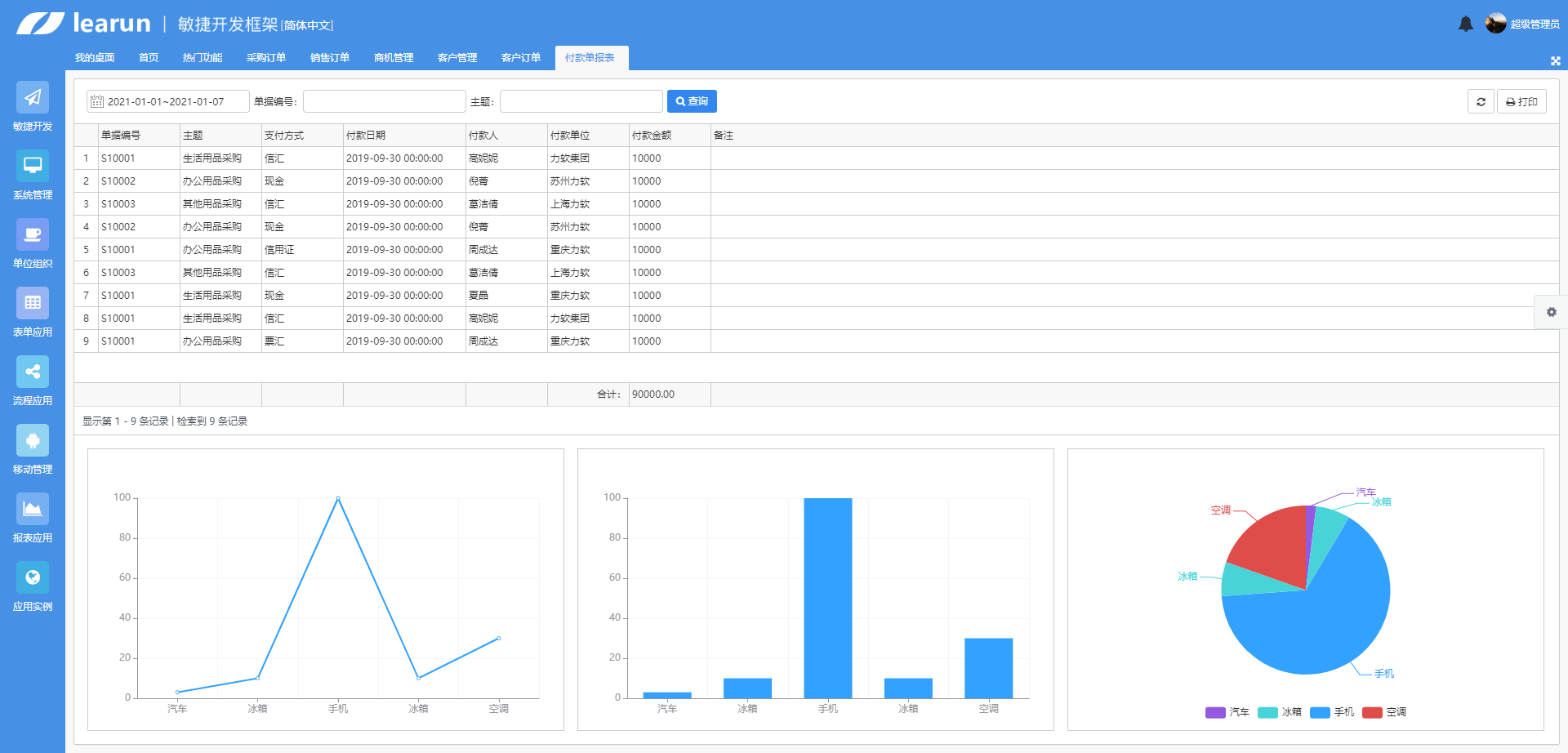The image size is (1568, 753).
Task: Toggle fullscreen with the expand icon
Action: (x=1555, y=61)
